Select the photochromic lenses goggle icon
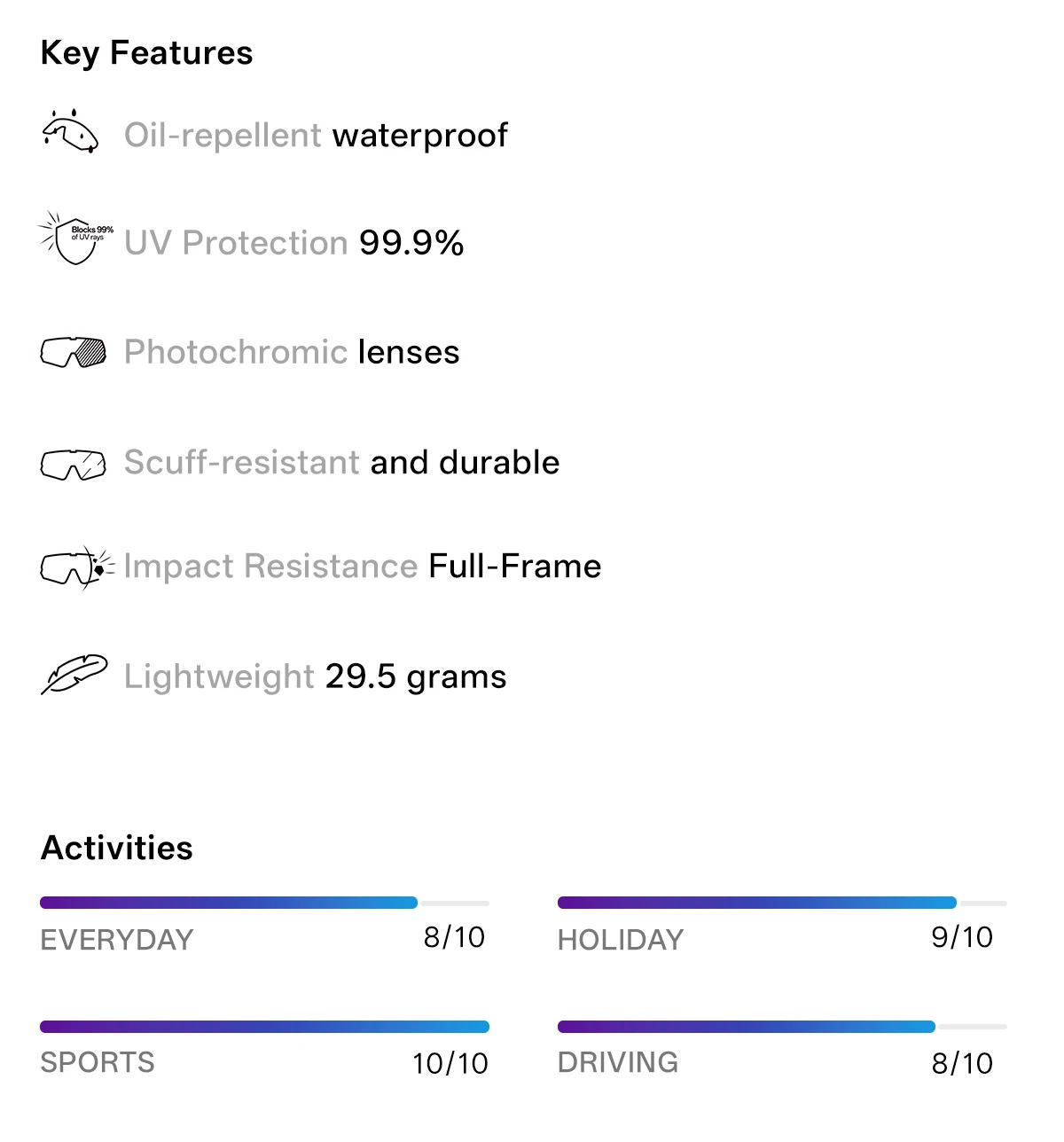The image size is (1064, 1142). pos(74,352)
